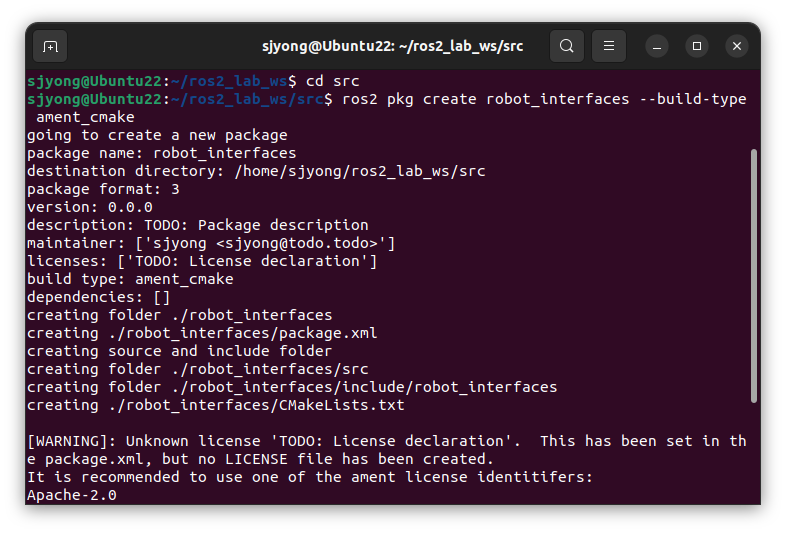This screenshot has width=786, height=533.
Task: Click the 'ament_cmake' continuation line
Action: point(85,117)
